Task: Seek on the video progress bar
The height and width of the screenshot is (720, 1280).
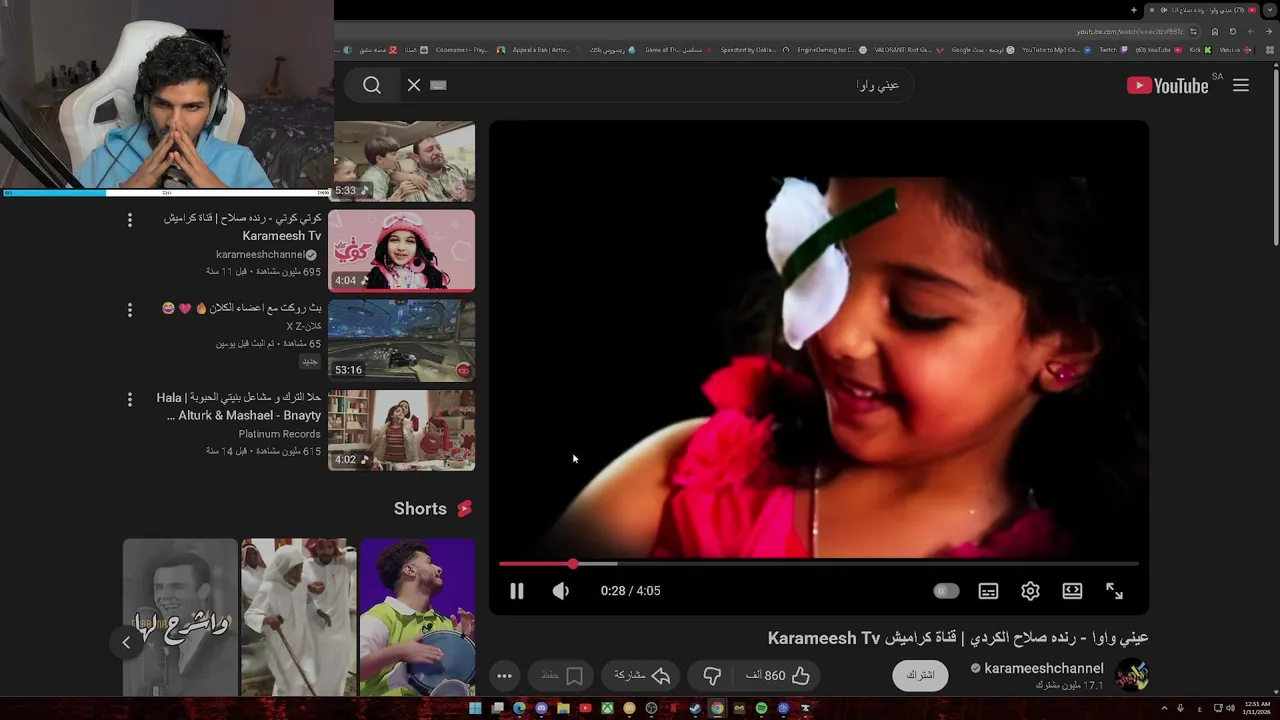Action: 819,564
